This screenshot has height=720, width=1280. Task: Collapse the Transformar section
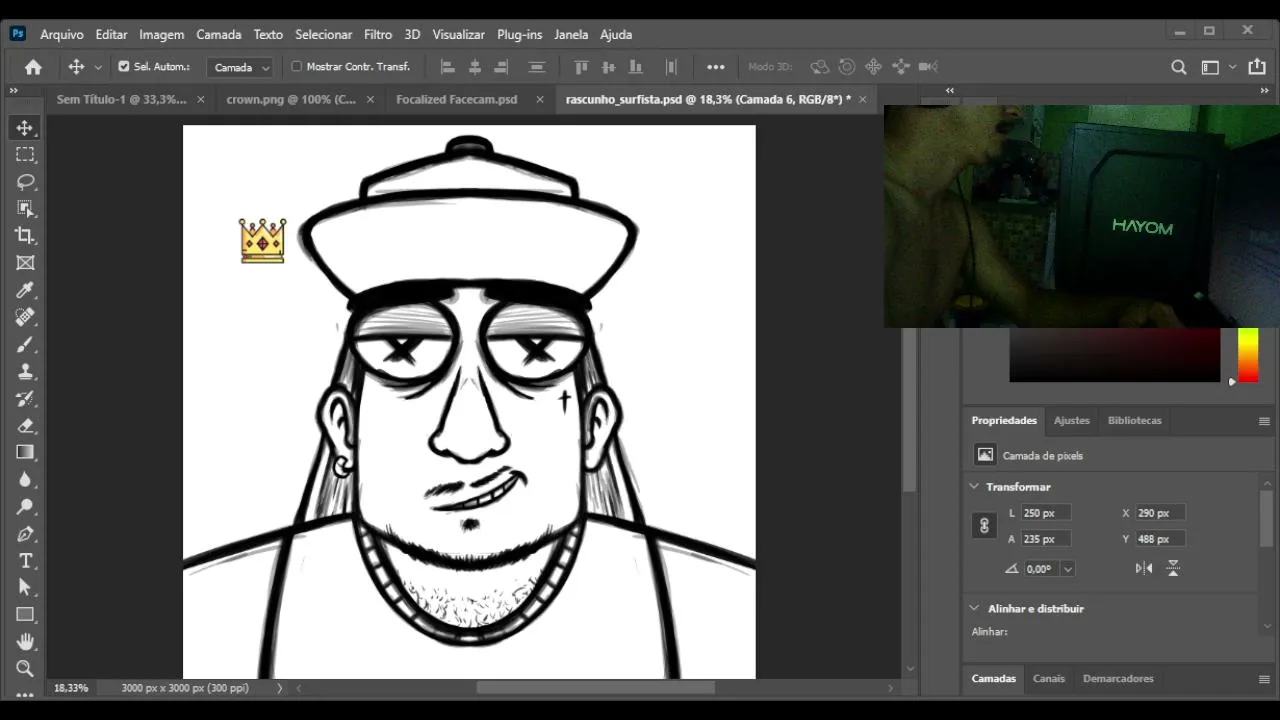coord(974,486)
